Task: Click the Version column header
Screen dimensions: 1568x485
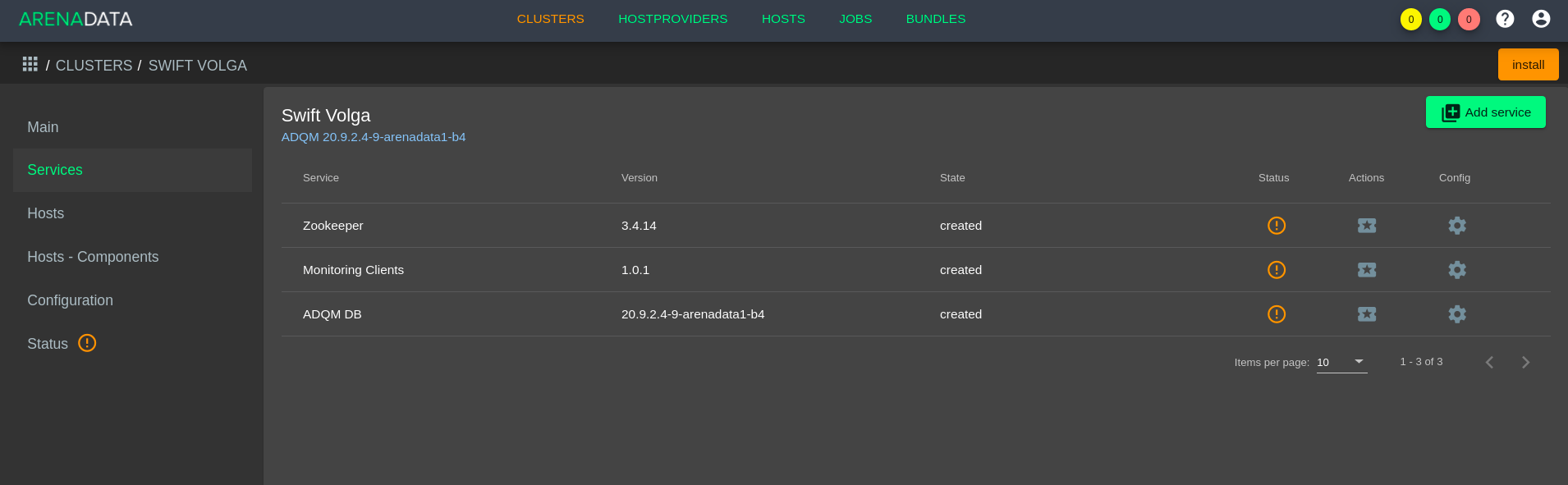Action: [640, 178]
